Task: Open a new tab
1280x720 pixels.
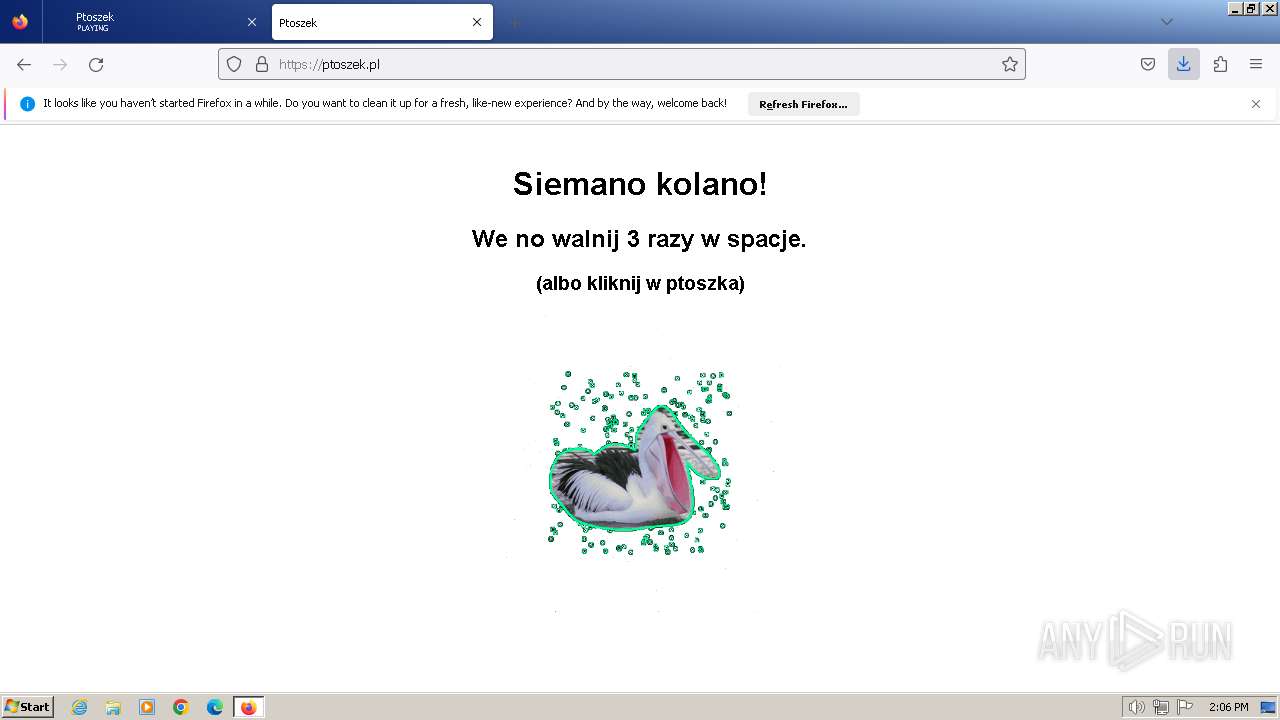Action: point(514,22)
